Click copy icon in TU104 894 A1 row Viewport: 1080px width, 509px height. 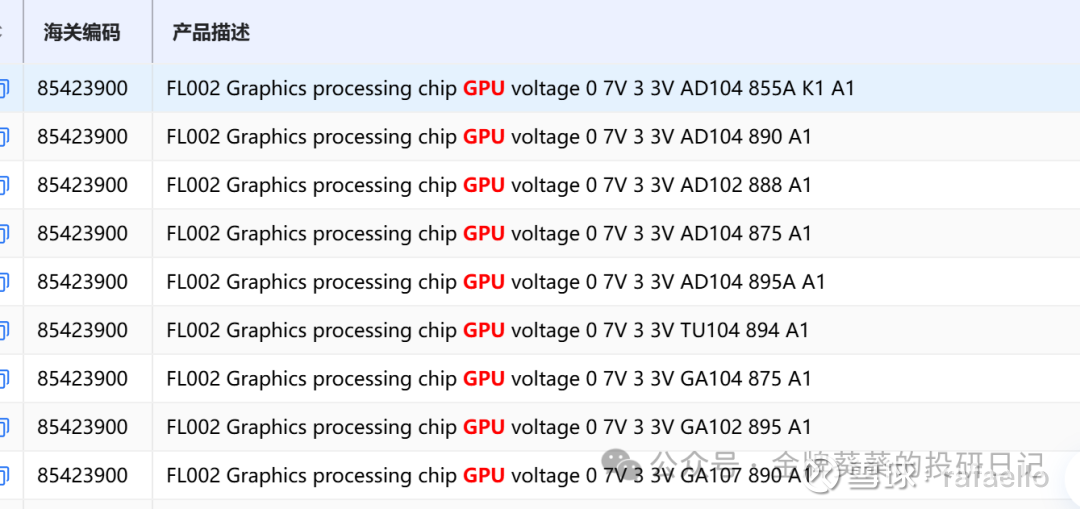3,330
